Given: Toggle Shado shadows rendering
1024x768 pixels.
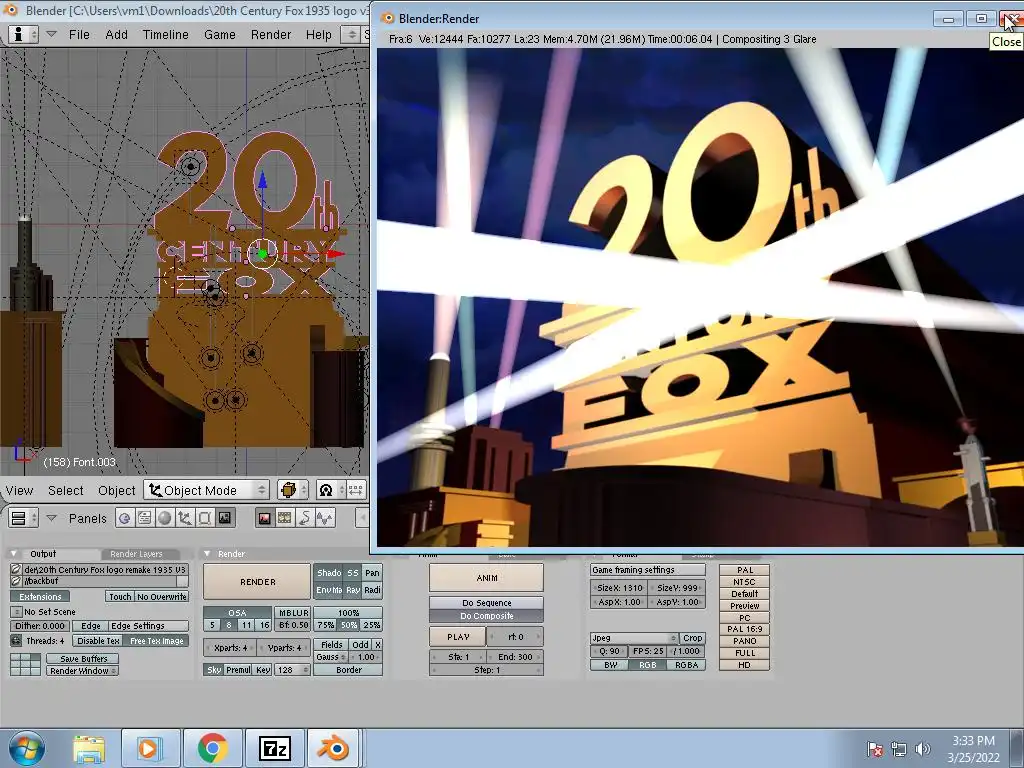Looking at the screenshot, I should (329, 573).
